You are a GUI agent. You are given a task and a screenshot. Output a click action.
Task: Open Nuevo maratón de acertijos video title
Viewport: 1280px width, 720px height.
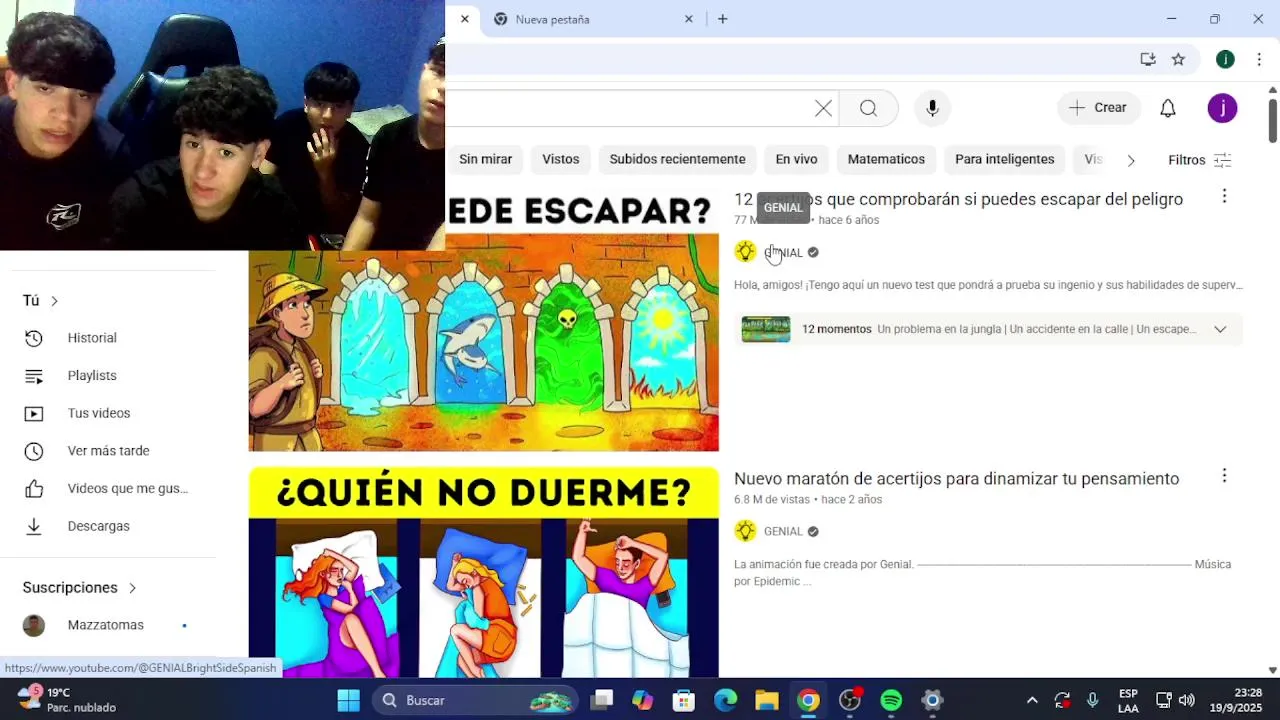[956, 479]
